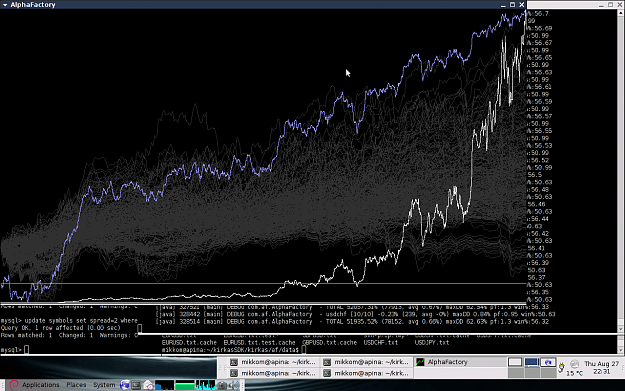Click the AlphaFactory chart icon in taskbar
625x391 pixels.
(420, 362)
